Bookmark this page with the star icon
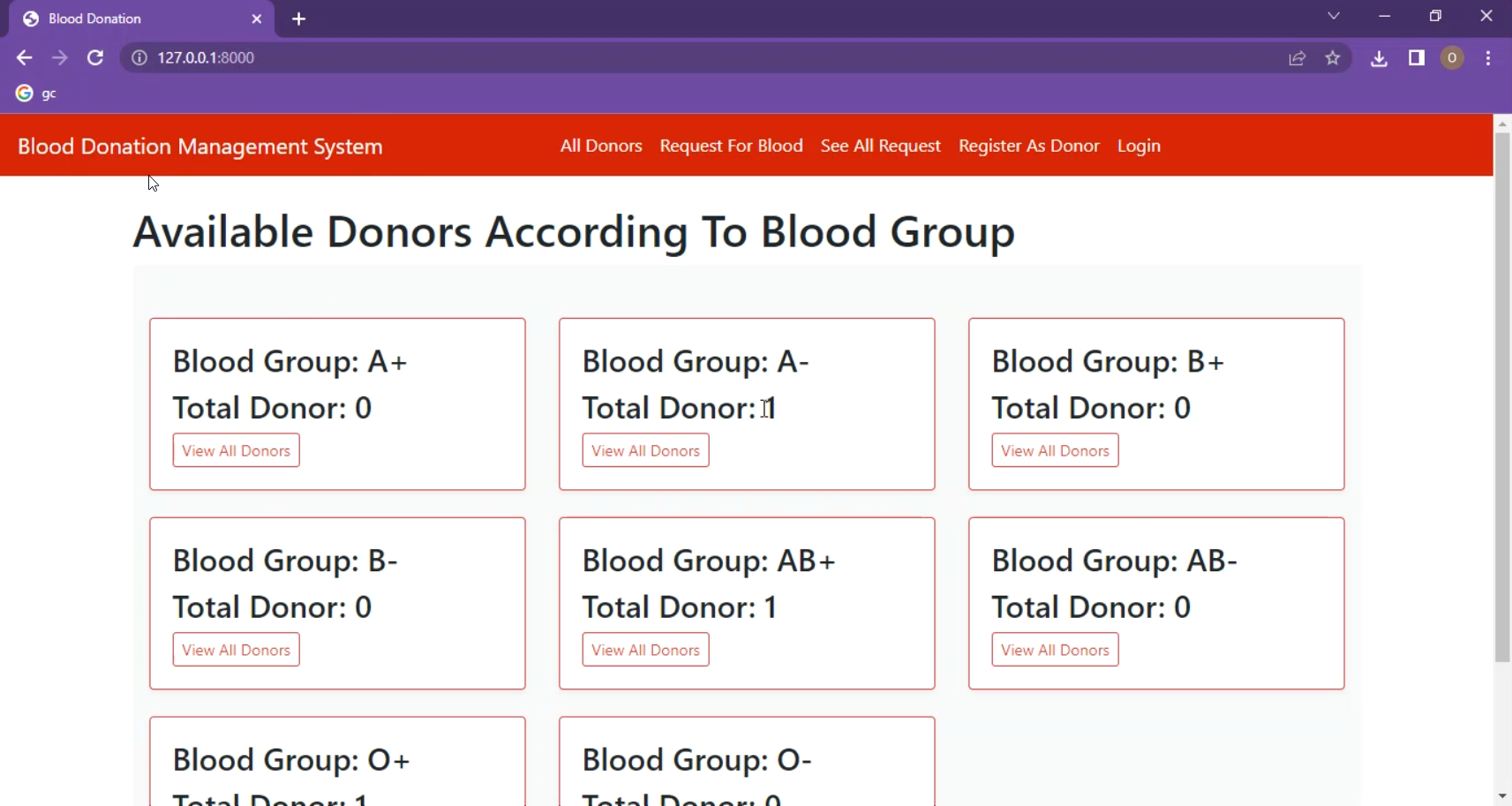 click(1333, 58)
